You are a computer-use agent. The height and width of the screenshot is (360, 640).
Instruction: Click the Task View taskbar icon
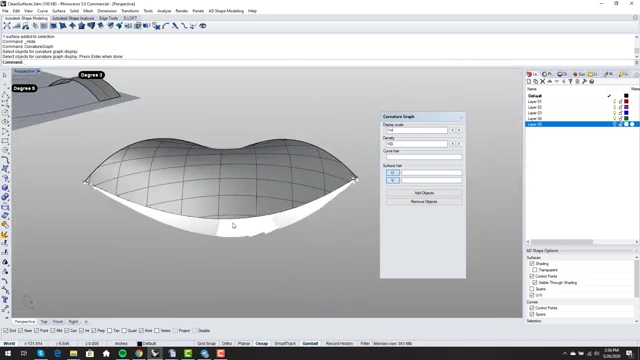click(24, 353)
